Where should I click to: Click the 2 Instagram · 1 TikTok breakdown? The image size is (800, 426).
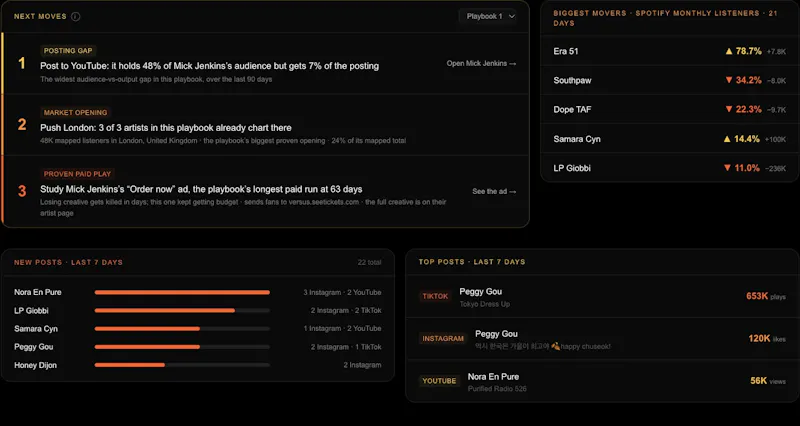346,347
